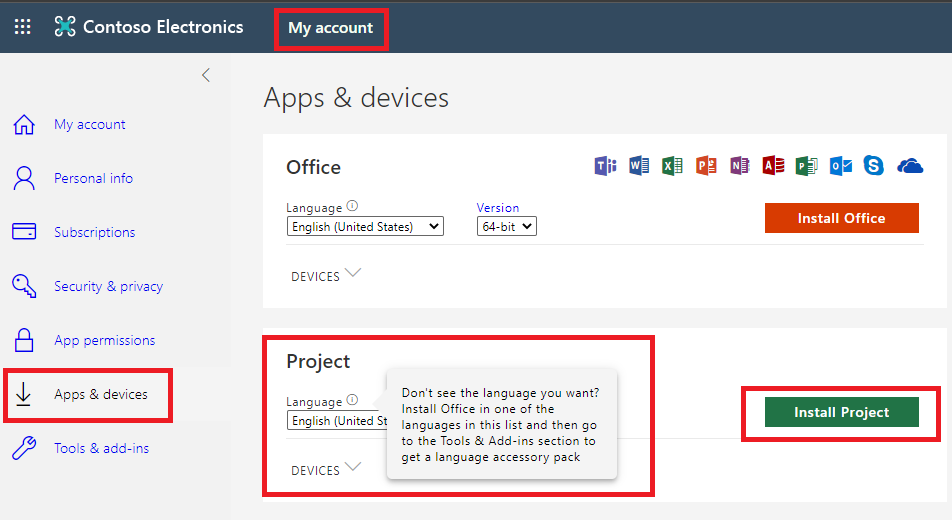Open the app launcher waffle icon
This screenshot has height=520, width=952.
click(22, 27)
